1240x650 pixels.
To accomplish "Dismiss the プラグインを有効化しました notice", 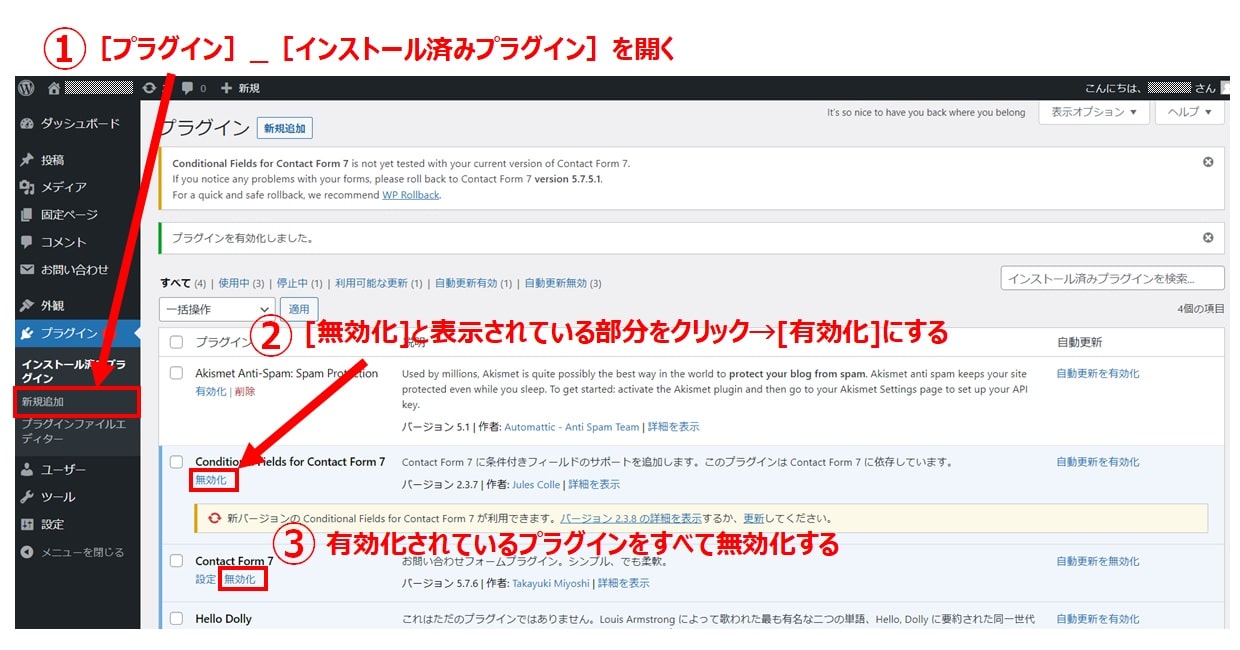I will pyautogui.click(x=1208, y=238).
